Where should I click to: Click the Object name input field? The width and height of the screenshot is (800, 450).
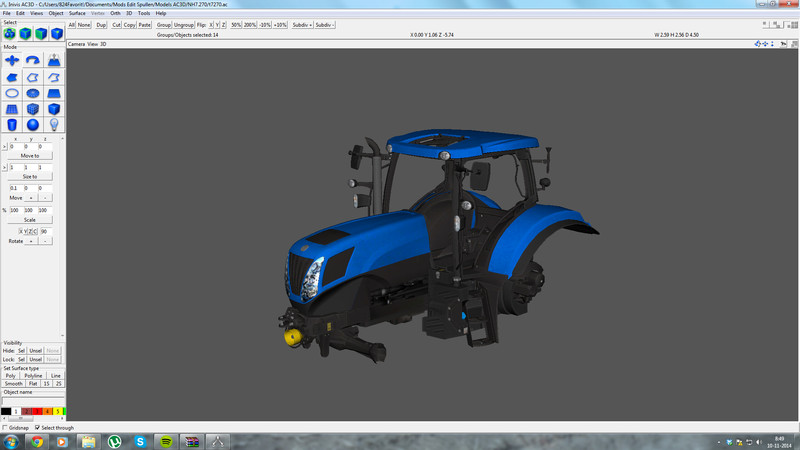click(33, 401)
